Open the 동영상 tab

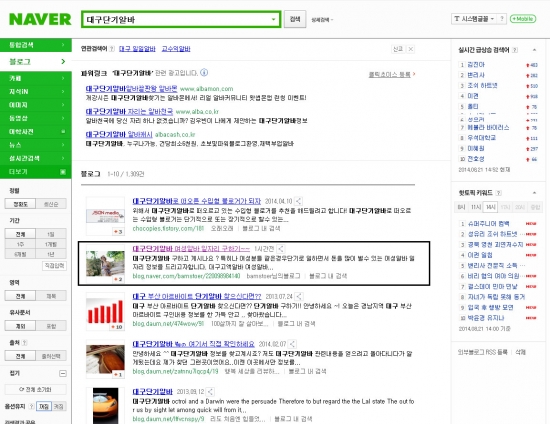coord(35,118)
